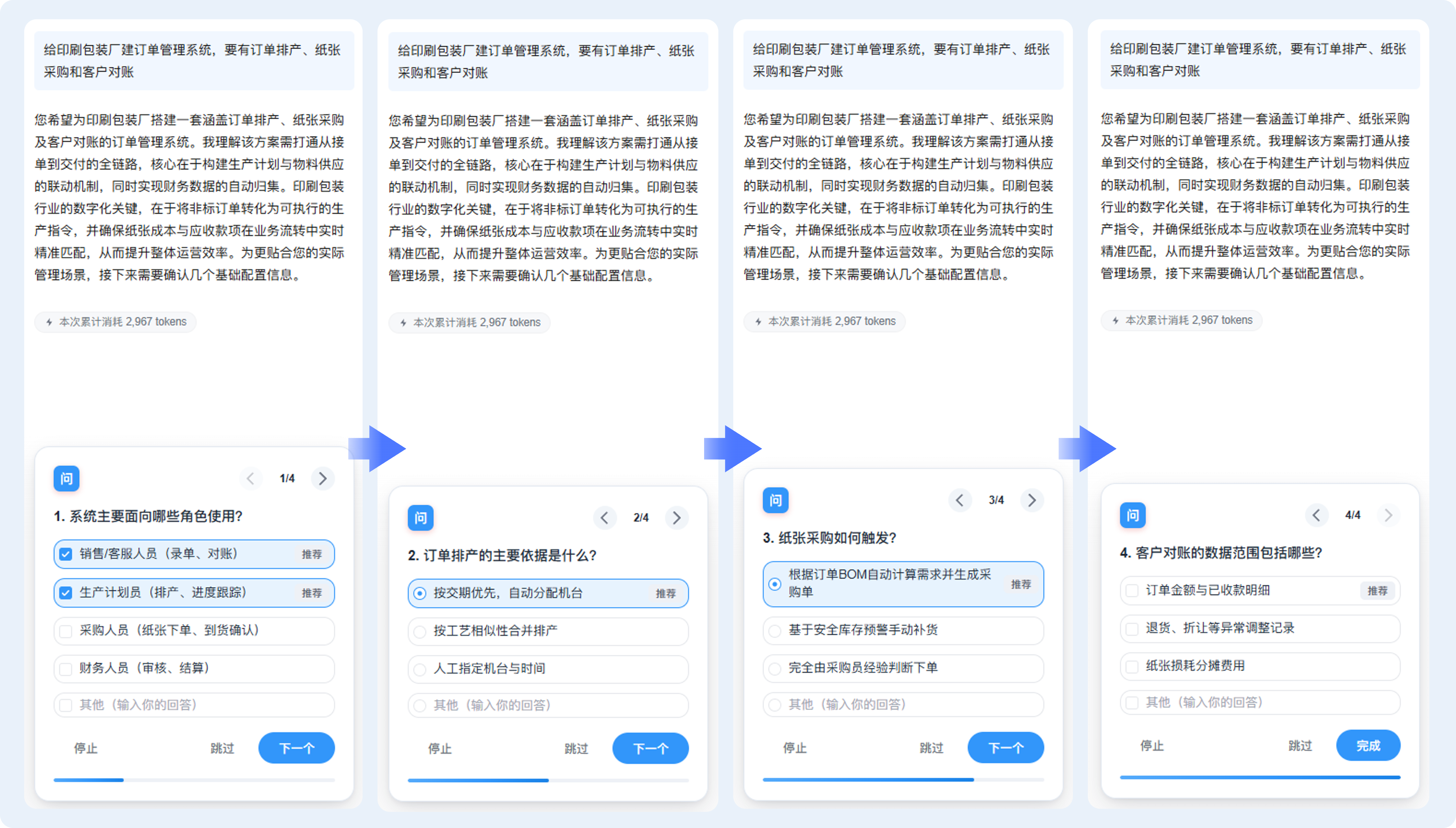This screenshot has width=1456, height=828.
Task: Click next arrow on the 2/4 card
Action: pos(677,518)
